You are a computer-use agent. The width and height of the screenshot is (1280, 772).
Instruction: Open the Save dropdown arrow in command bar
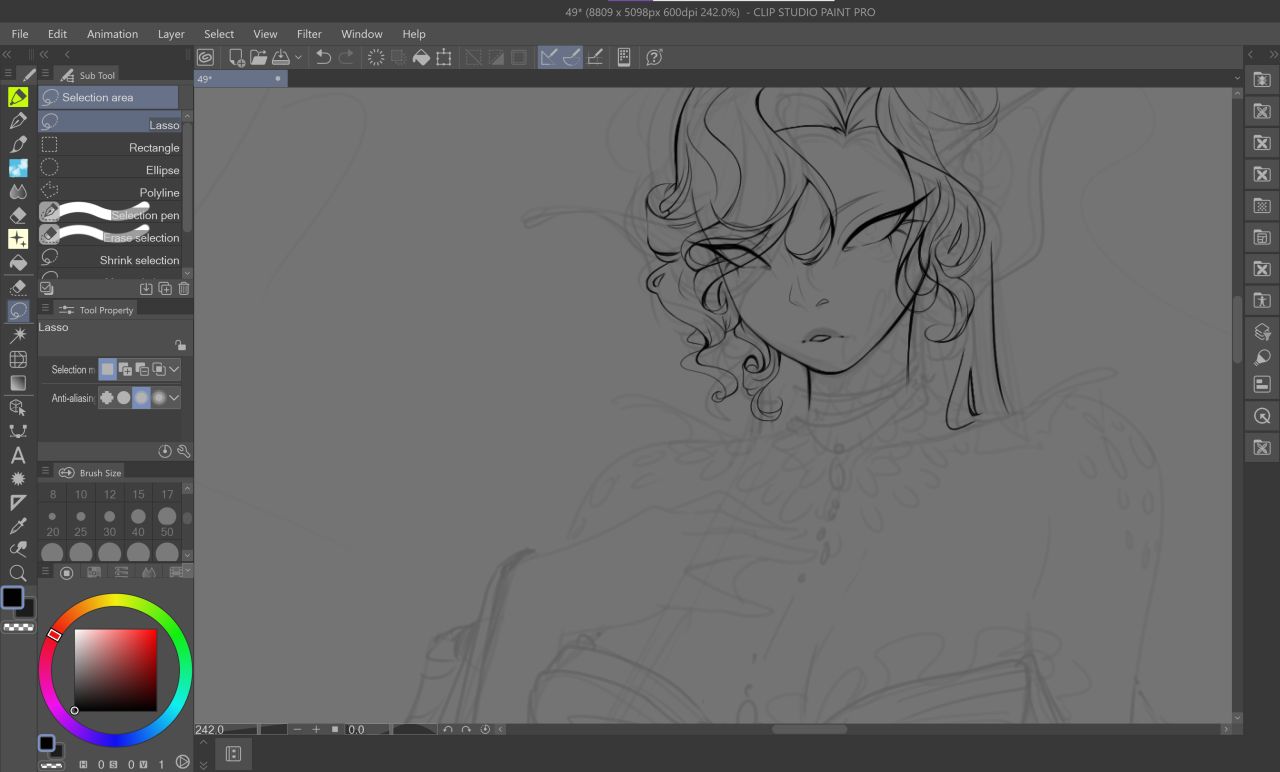(298, 58)
